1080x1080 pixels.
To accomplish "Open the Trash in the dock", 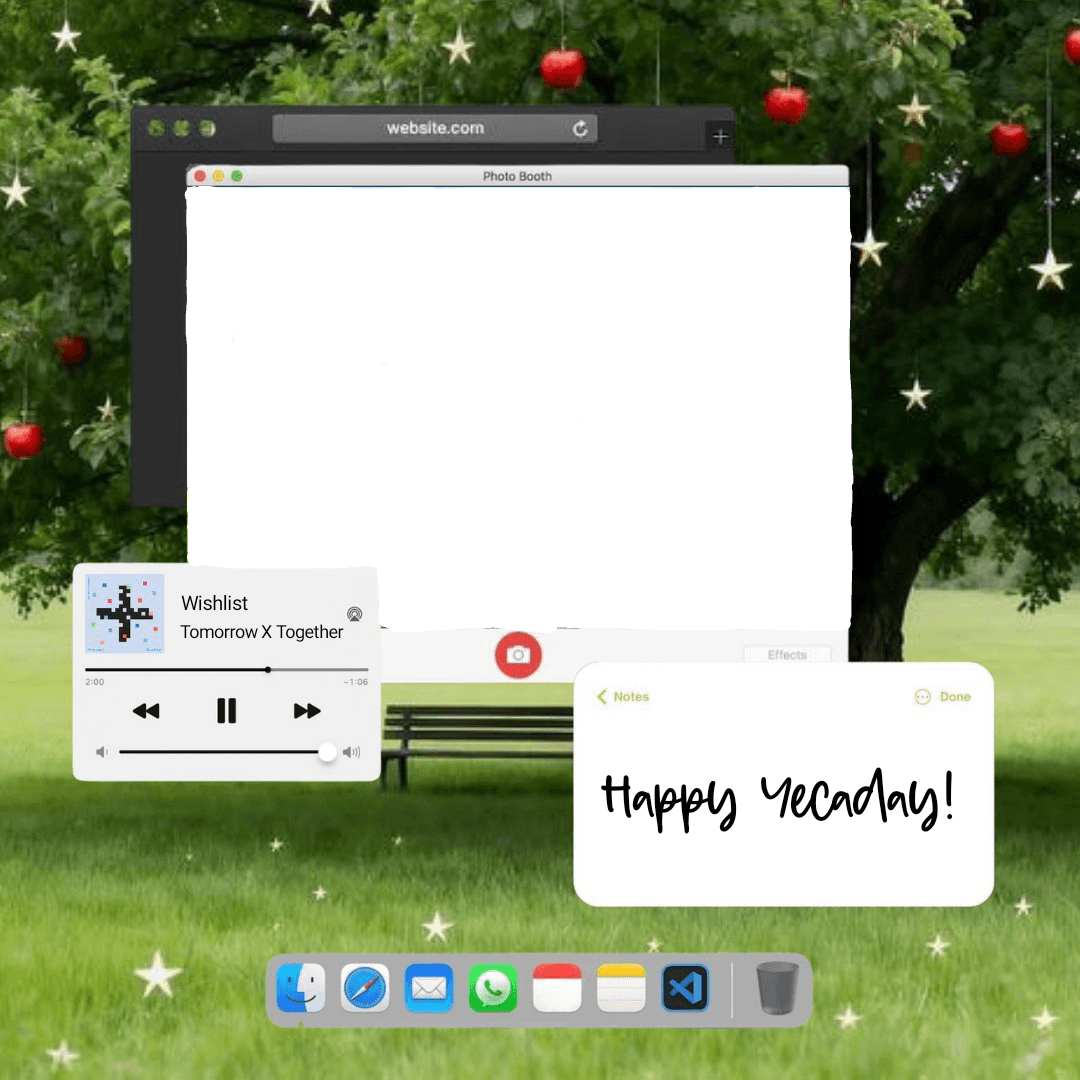I will (x=777, y=988).
